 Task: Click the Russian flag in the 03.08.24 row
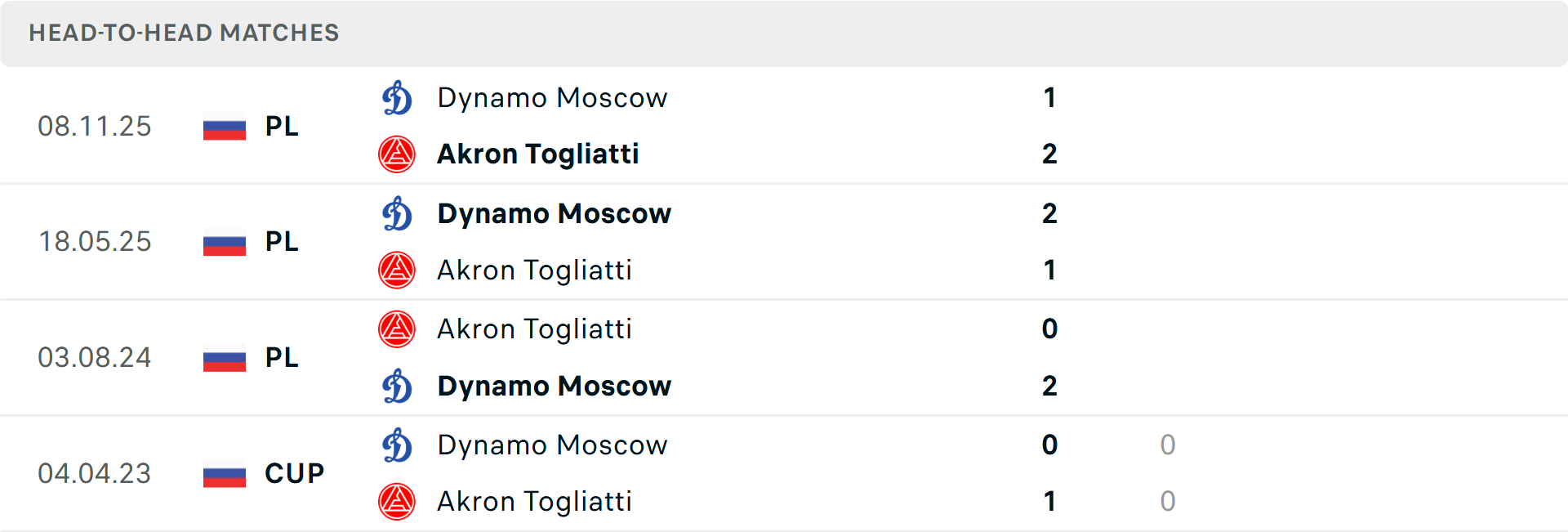point(224,358)
